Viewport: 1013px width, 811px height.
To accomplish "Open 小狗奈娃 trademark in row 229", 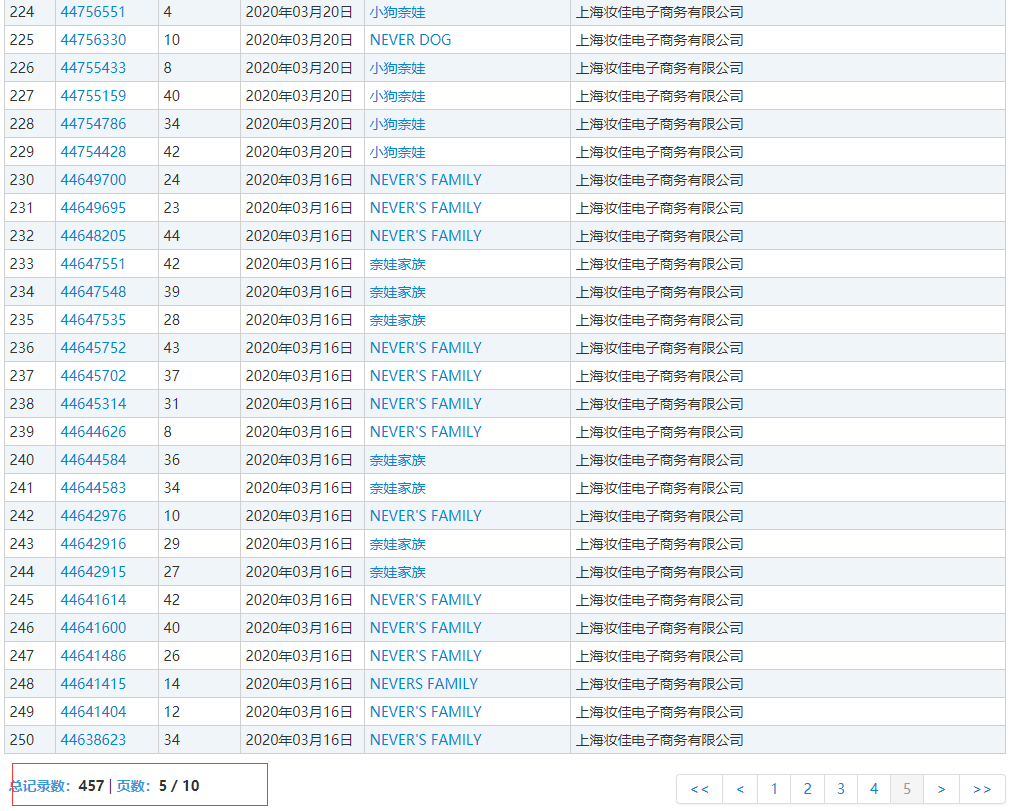I will pyautogui.click(x=397, y=152).
